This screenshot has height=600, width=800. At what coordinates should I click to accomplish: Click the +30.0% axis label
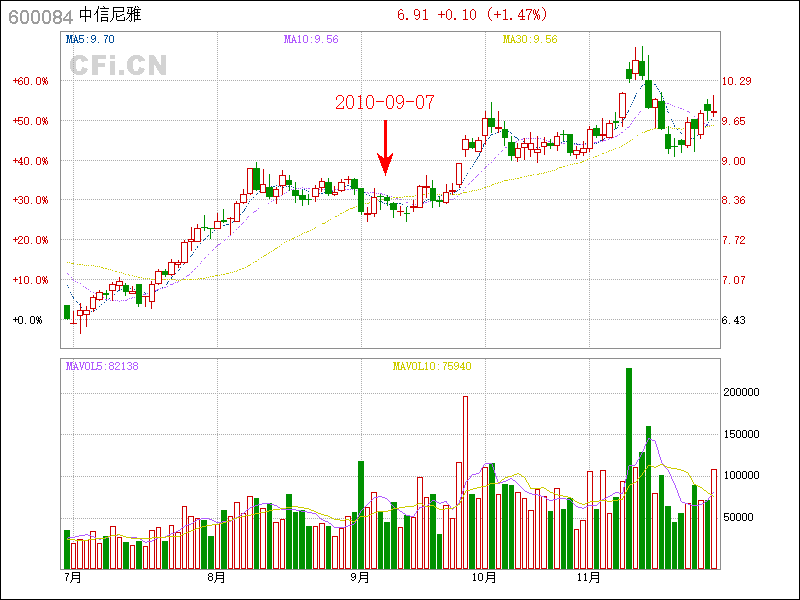31,201
